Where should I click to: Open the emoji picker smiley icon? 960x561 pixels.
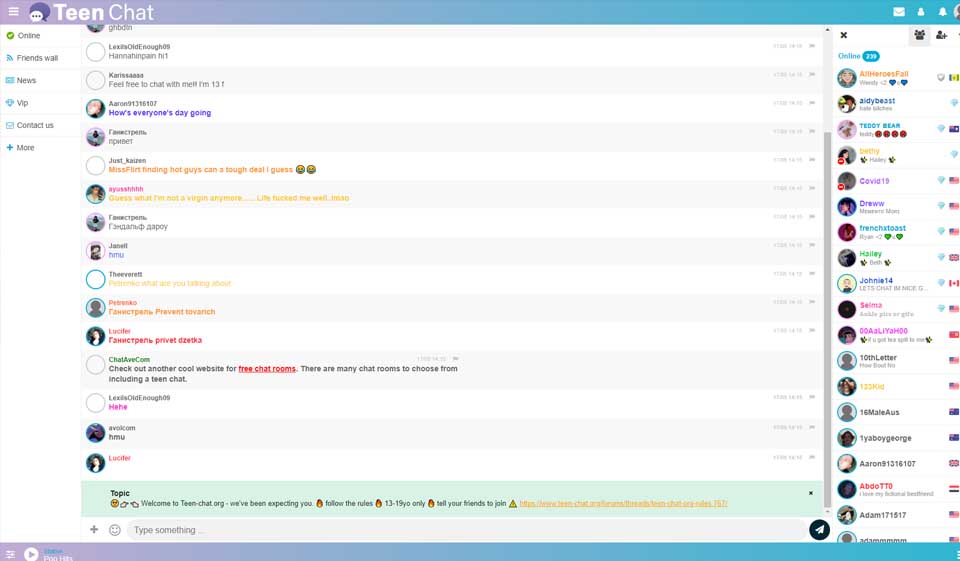click(x=115, y=530)
